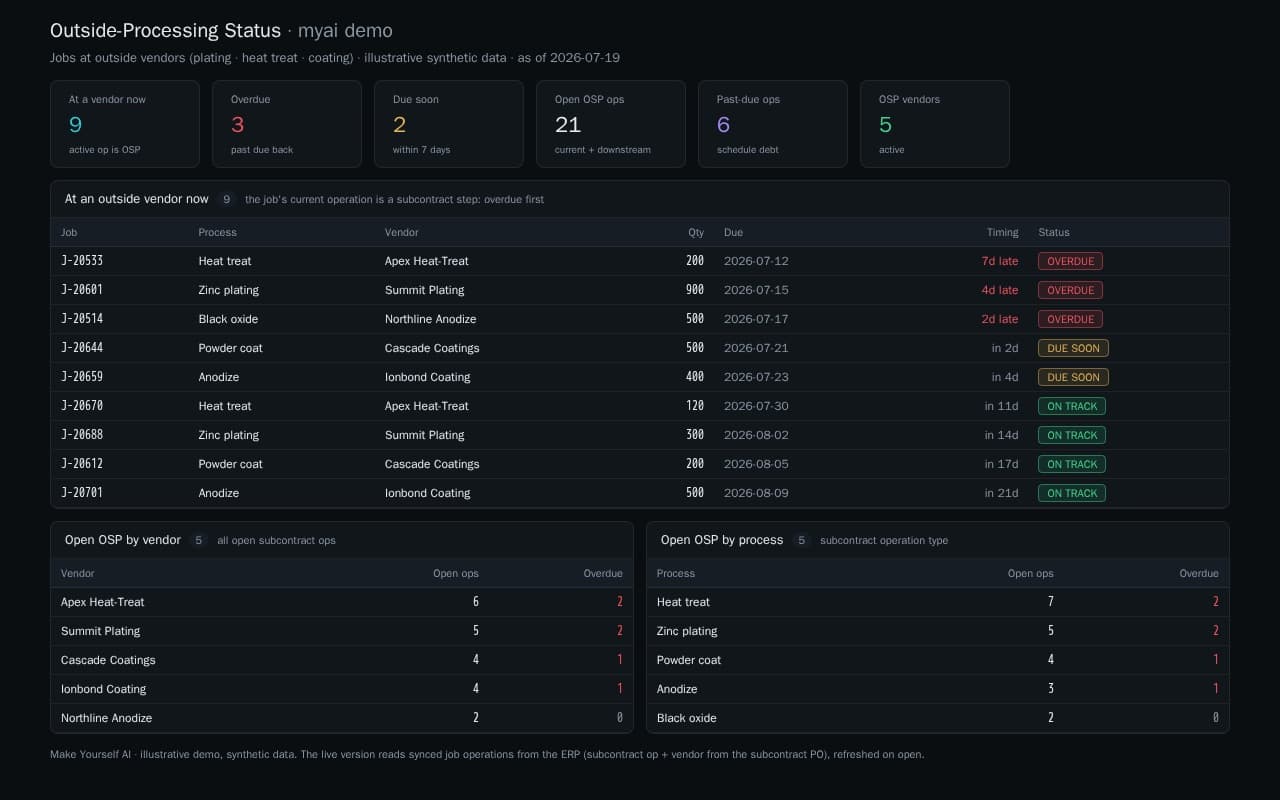Select Northline Anodize in the by-vendor table
The width and height of the screenshot is (1280, 800).
(x=342, y=718)
